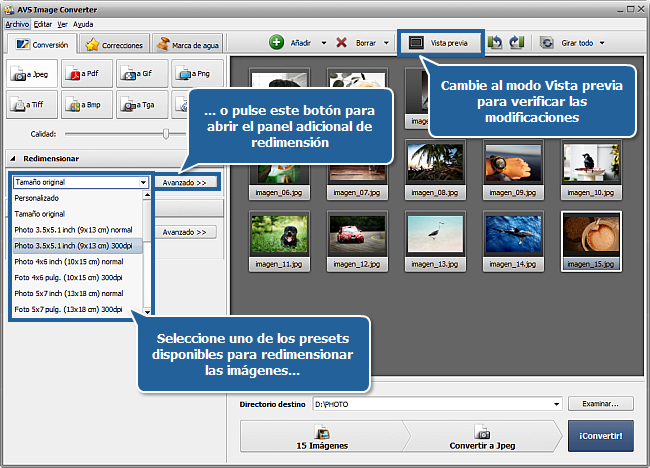Open the Tamaño original preset combo box
The image size is (650, 468).
81,183
